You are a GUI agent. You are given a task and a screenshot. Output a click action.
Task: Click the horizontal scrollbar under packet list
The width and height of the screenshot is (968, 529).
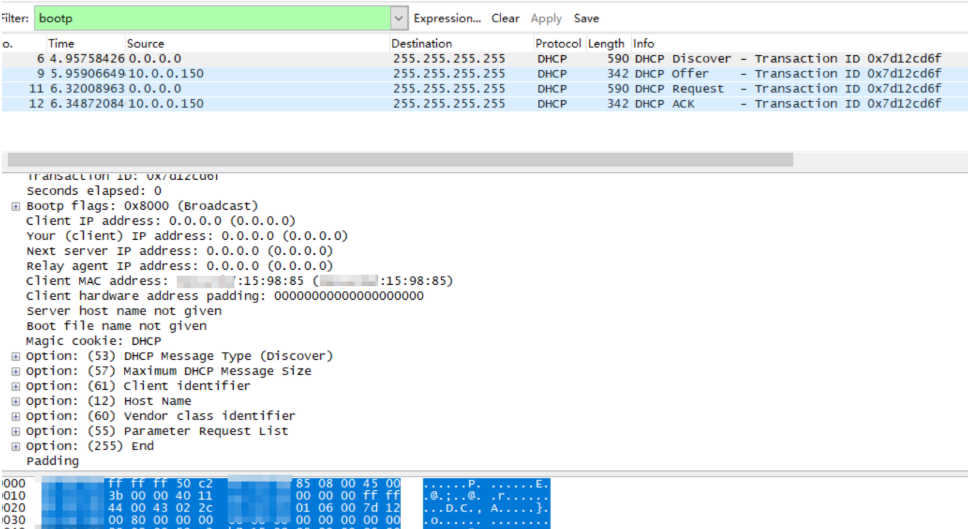click(x=400, y=160)
